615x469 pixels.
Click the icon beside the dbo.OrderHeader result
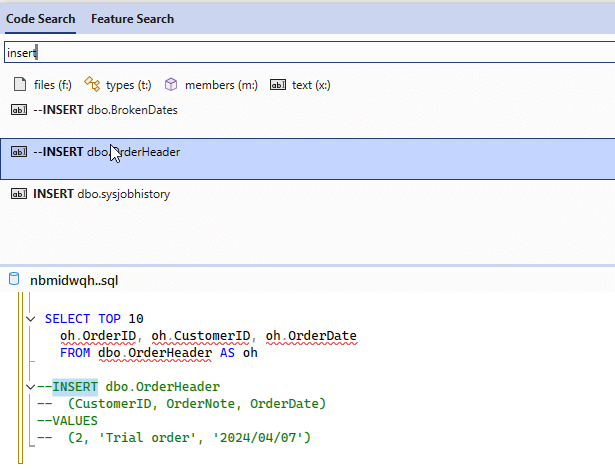pyautogui.click(x=18, y=152)
